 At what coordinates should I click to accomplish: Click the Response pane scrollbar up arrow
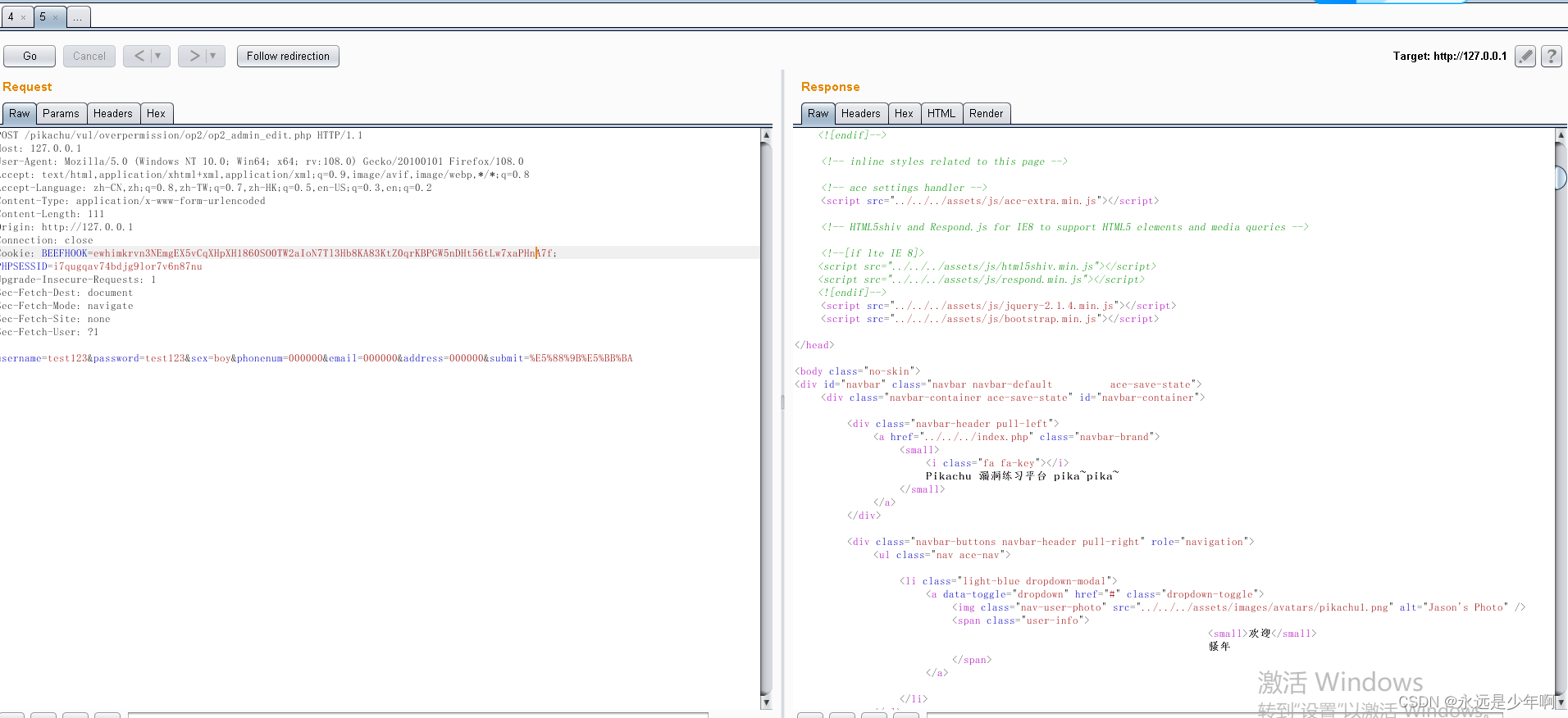pyautogui.click(x=1561, y=135)
